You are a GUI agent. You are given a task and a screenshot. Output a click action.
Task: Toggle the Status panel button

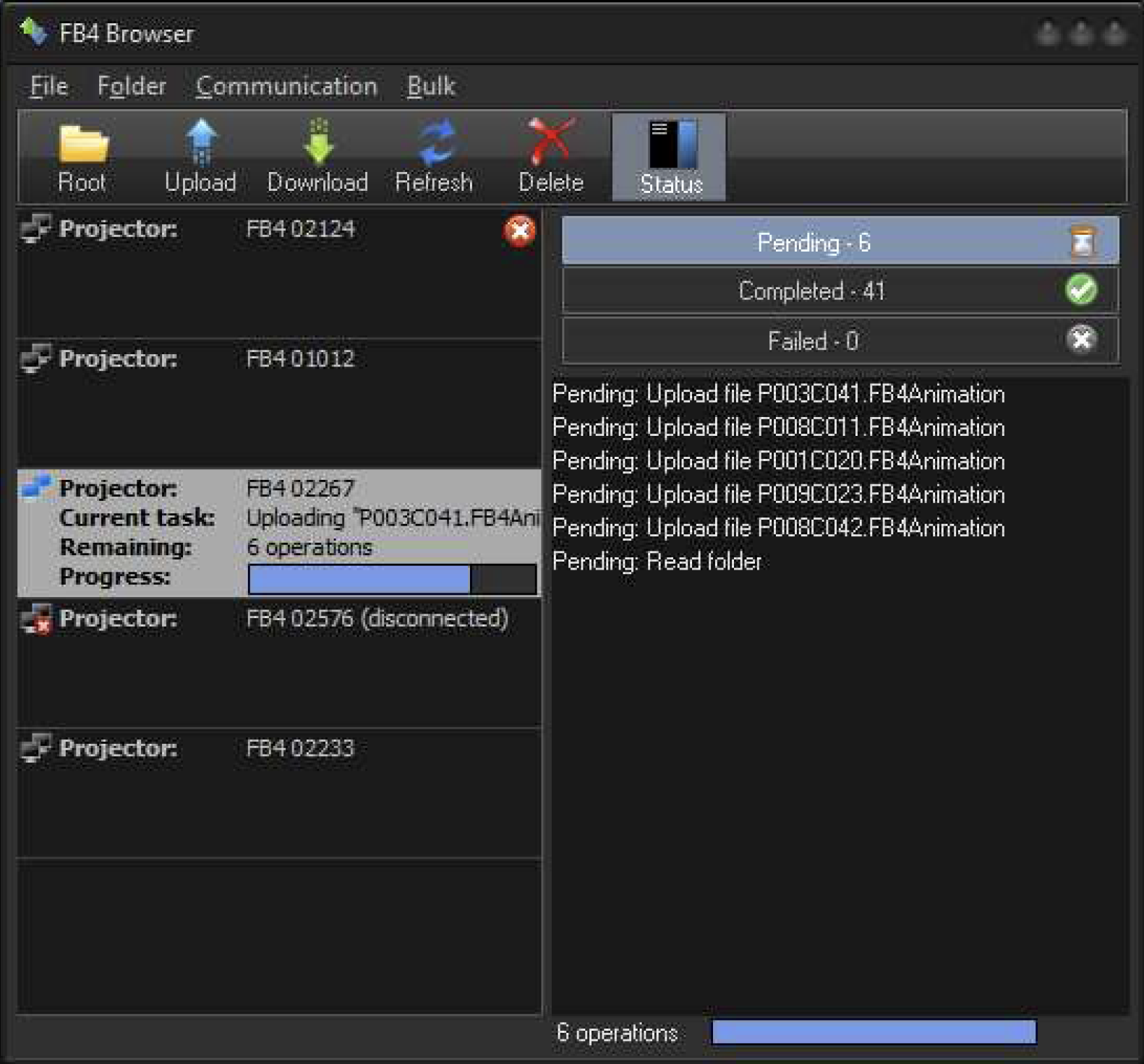pos(670,157)
